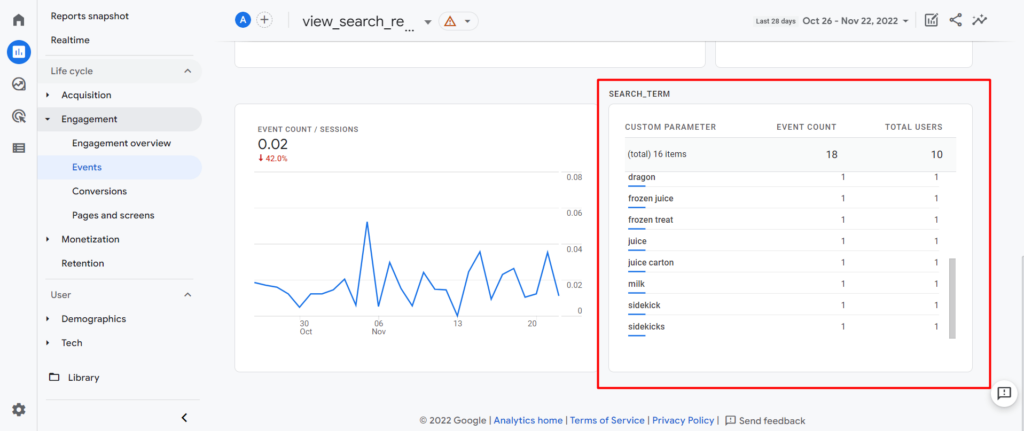Click the TOTAL USERS column header
Viewport: 1024px width, 431px height.
coord(914,127)
